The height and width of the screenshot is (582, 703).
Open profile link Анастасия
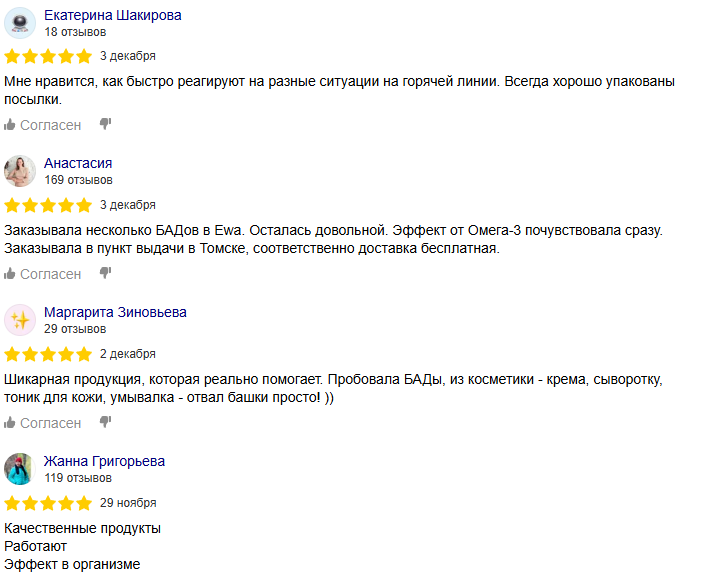pos(78,163)
